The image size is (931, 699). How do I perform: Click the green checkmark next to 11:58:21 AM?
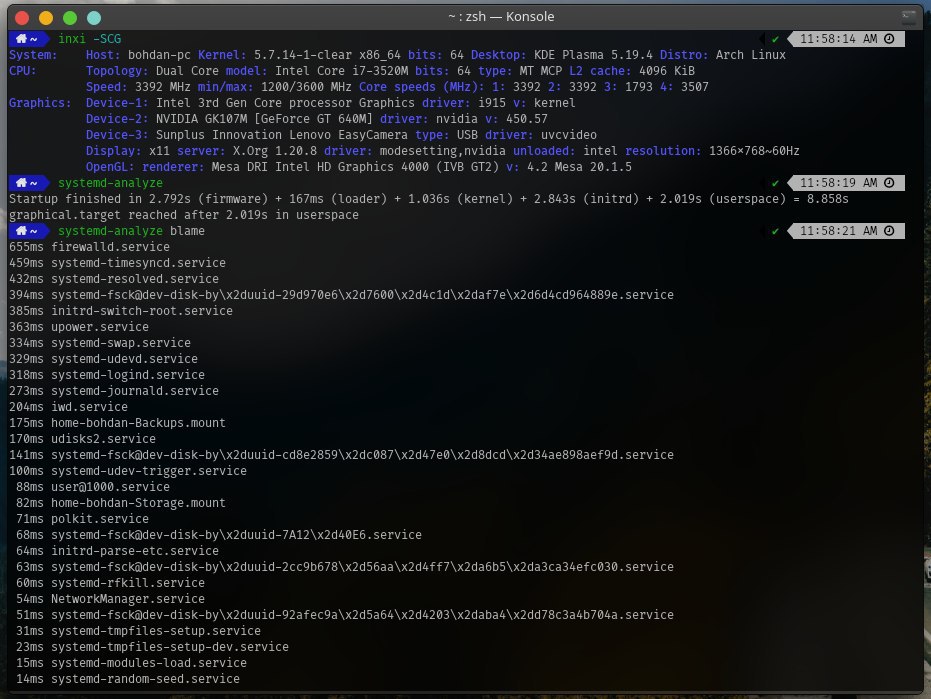coord(775,232)
